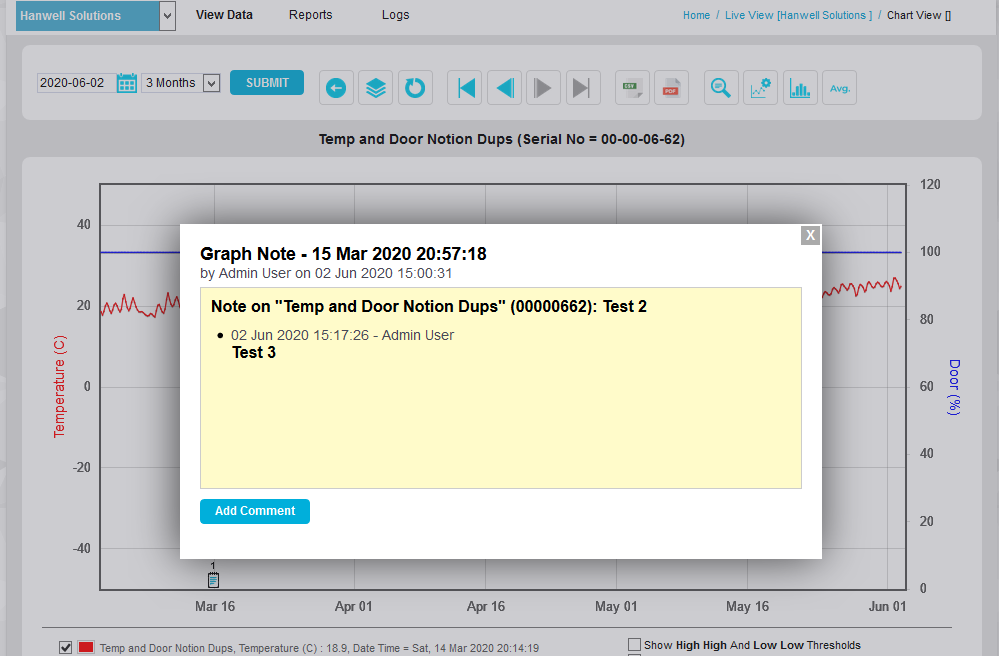Click the Add Comment button
Viewport: 999px width, 656px height.
tap(255, 511)
